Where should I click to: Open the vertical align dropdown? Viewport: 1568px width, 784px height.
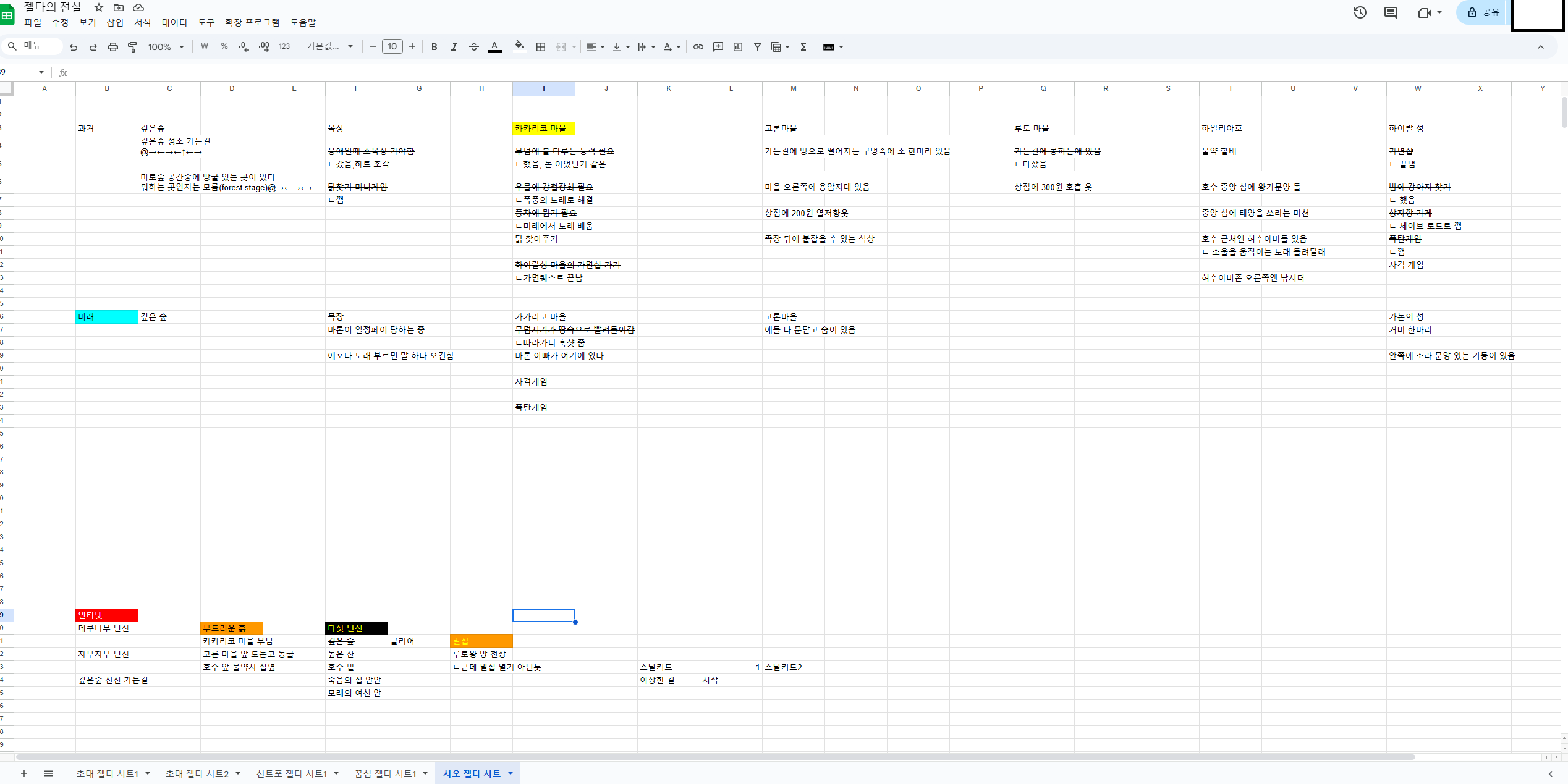621,47
